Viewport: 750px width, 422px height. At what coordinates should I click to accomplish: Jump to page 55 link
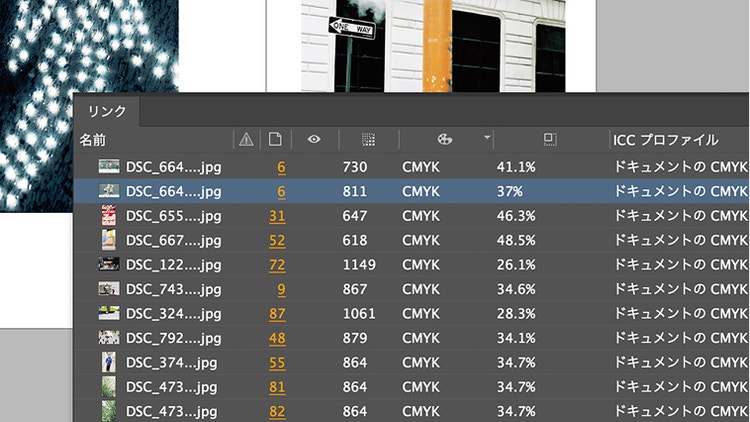click(277, 363)
